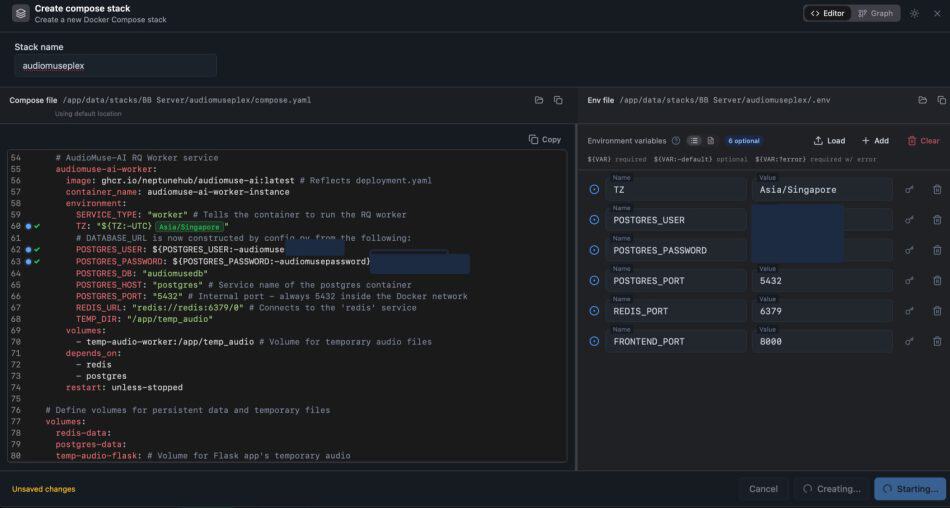Delete the POSTGRES_PASSWORD variable
The width and height of the screenshot is (950, 508).
click(x=937, y=250)
